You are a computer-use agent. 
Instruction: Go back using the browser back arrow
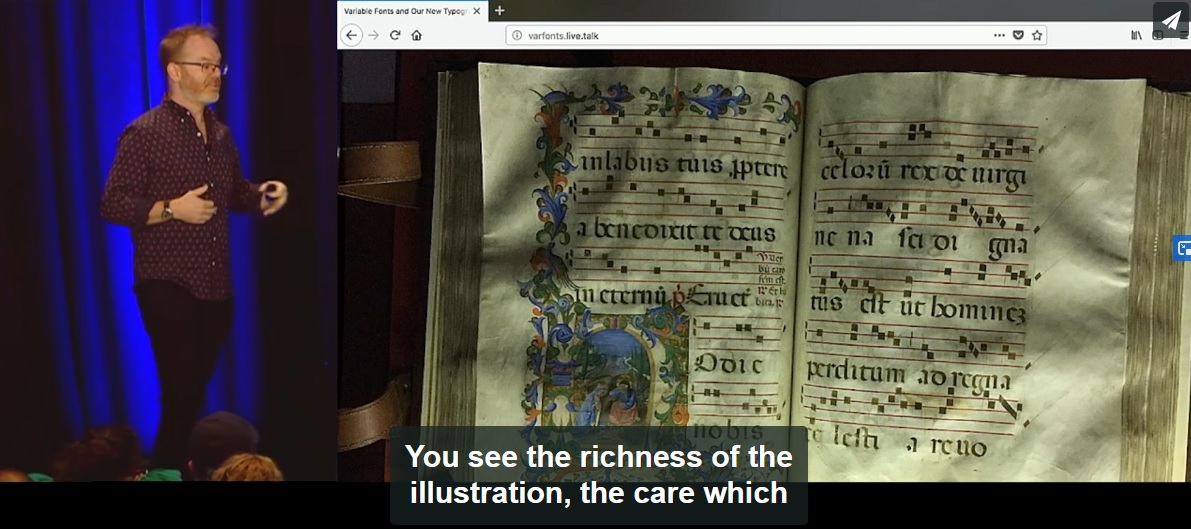tap(351, 35)
